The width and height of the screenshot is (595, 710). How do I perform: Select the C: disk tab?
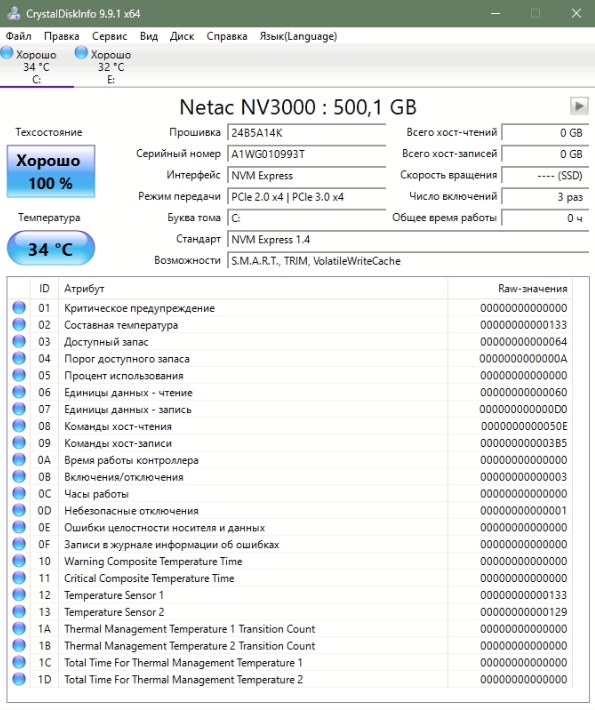(36, 67)
